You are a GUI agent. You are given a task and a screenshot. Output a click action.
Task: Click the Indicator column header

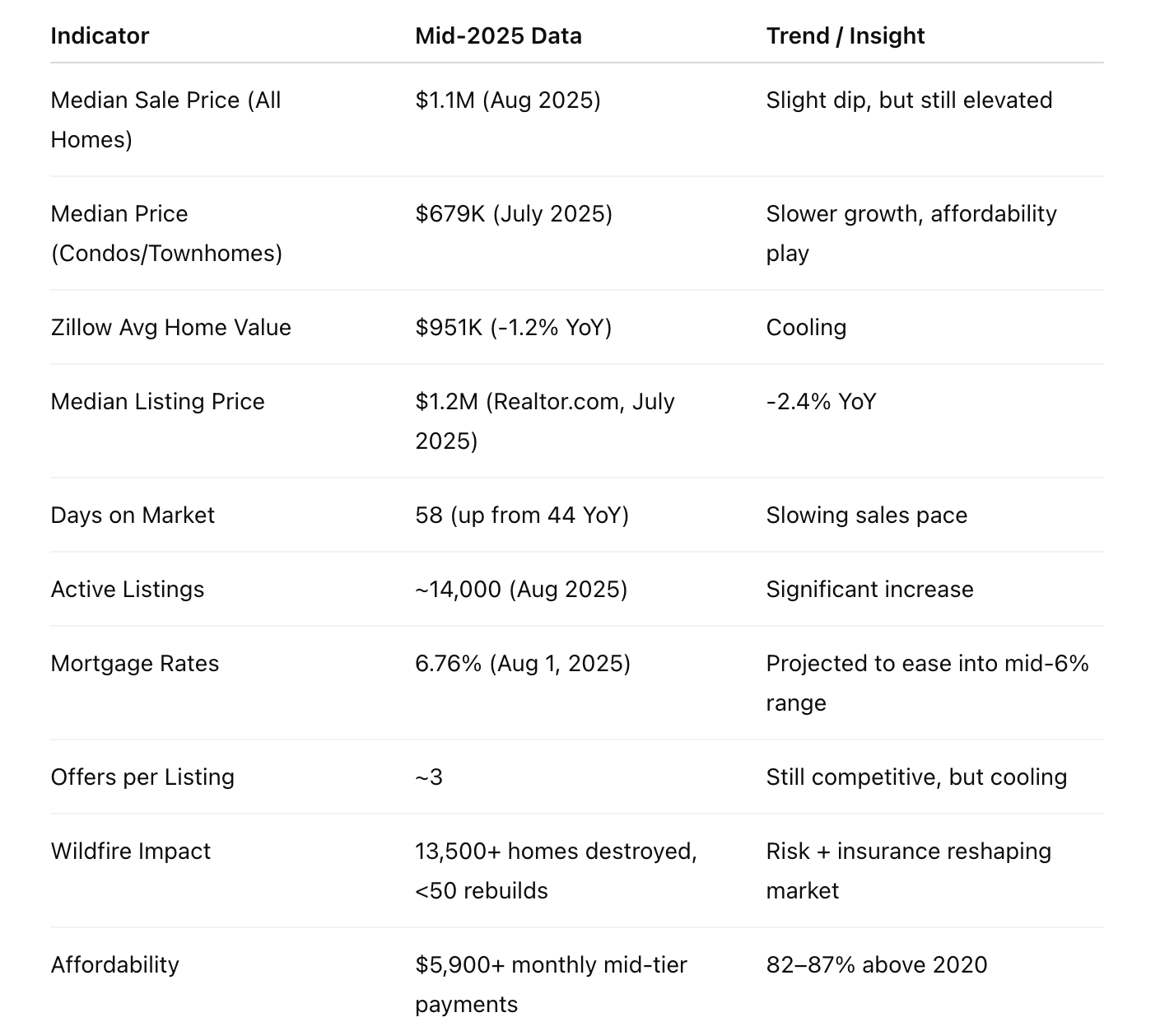coord(100,36)
